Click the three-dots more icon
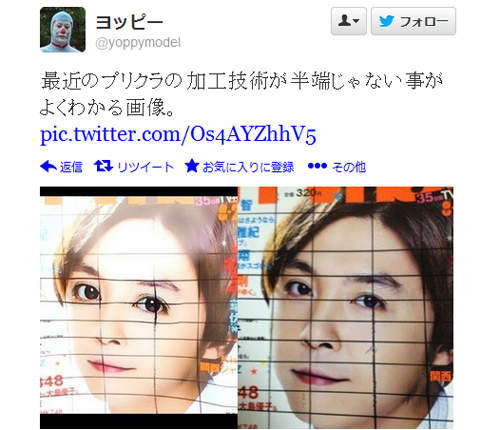This screenshot has width=500, height=430. [317, 166]
